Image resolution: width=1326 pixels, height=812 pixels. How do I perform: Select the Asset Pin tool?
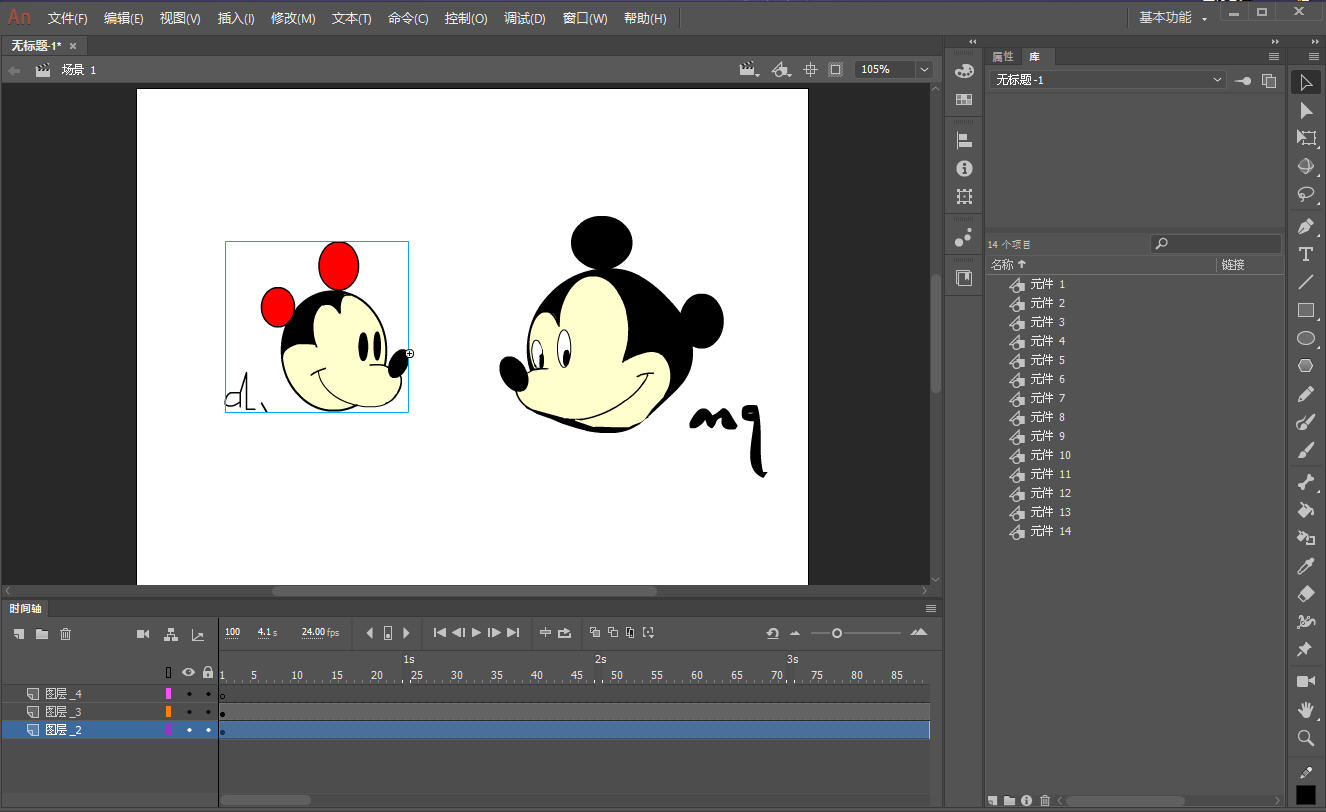1306,650
